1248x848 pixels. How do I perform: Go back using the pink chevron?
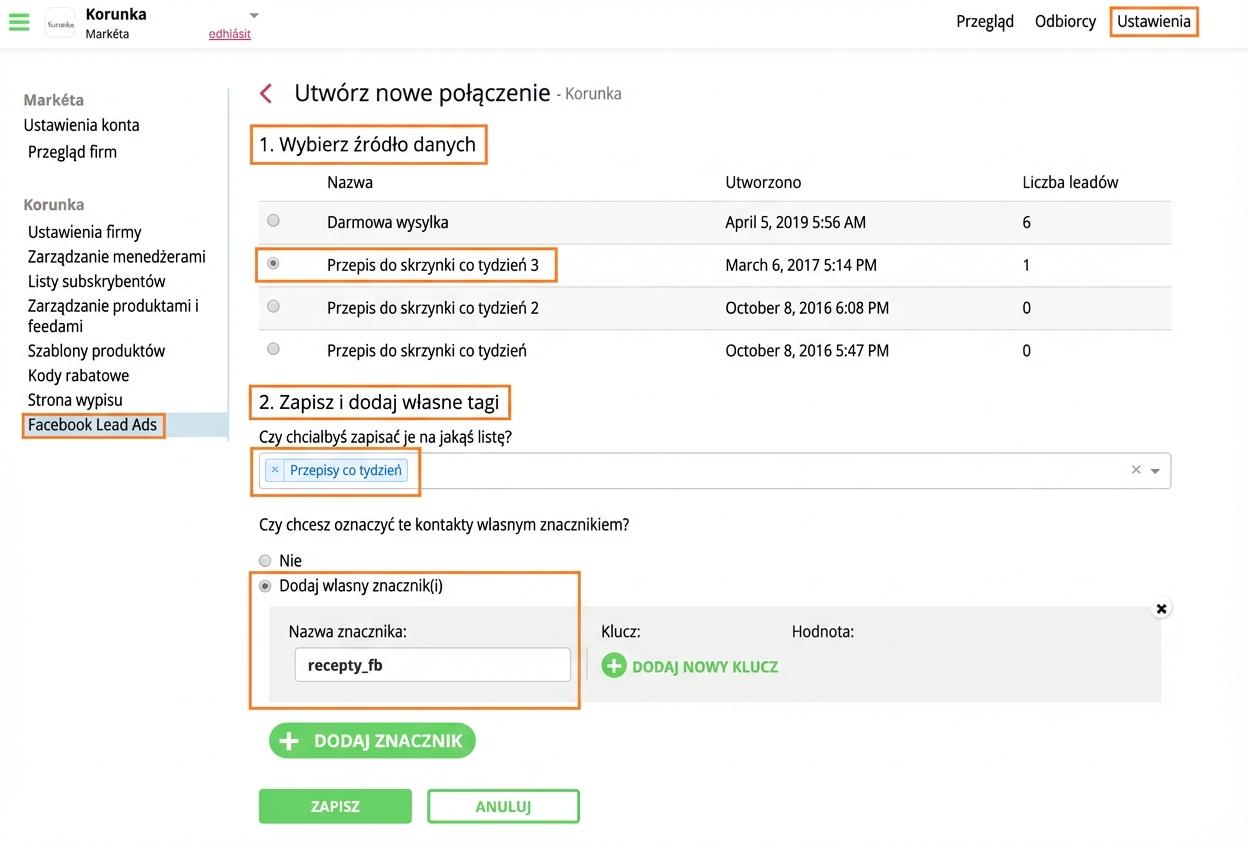click(266, 94)
